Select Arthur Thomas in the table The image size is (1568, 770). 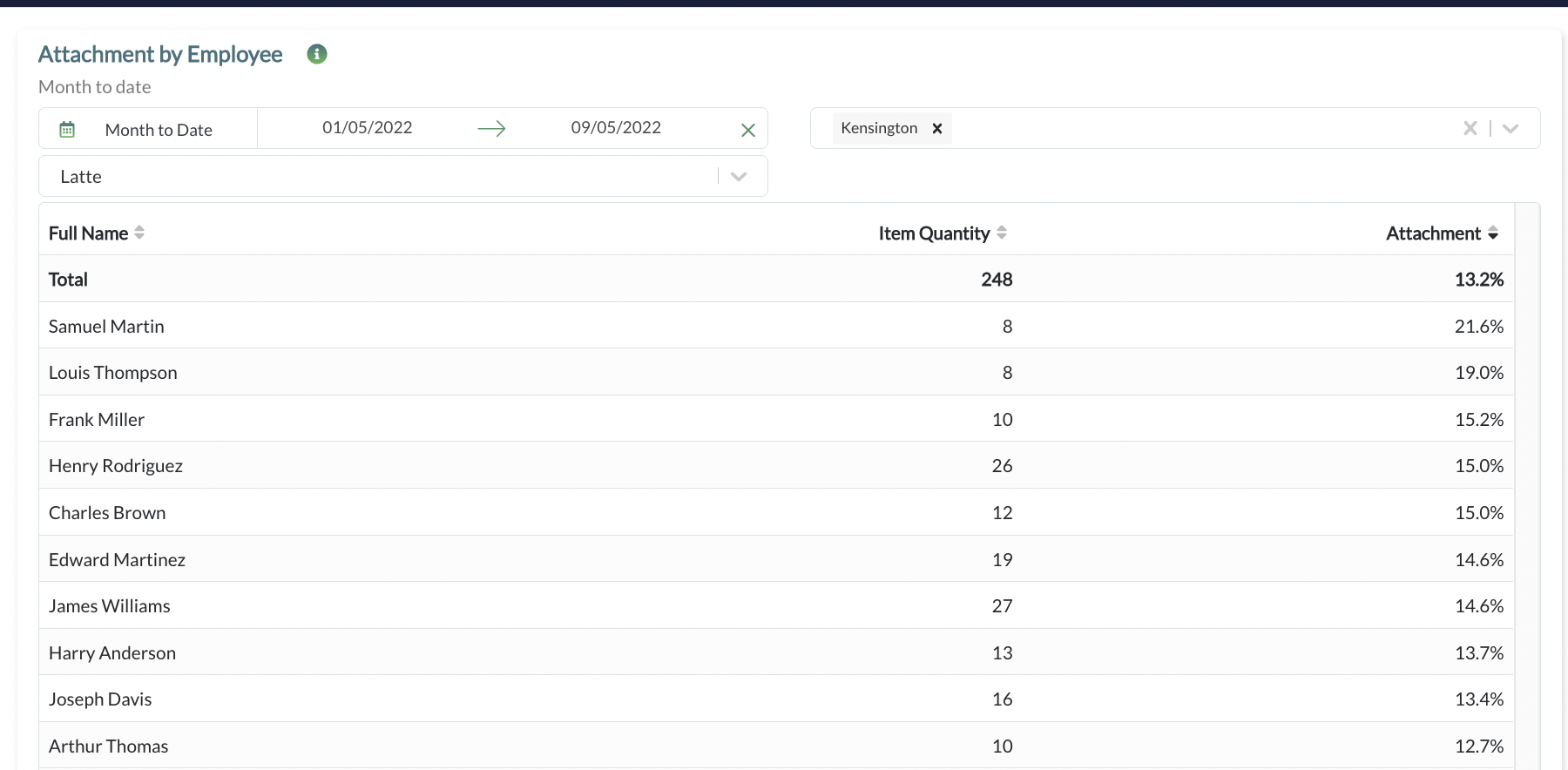(108, 746)
